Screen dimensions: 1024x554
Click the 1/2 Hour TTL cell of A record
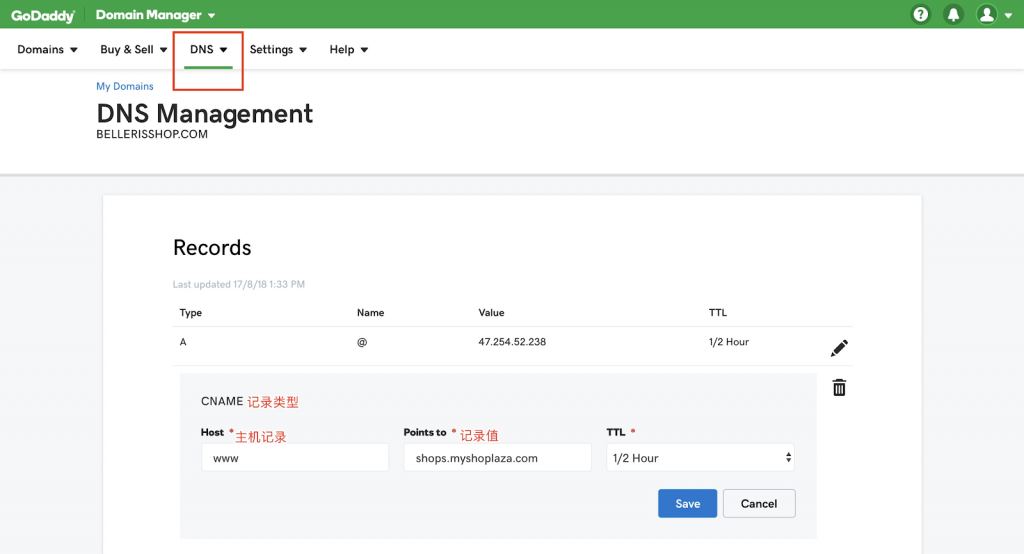tap(729, 342)
